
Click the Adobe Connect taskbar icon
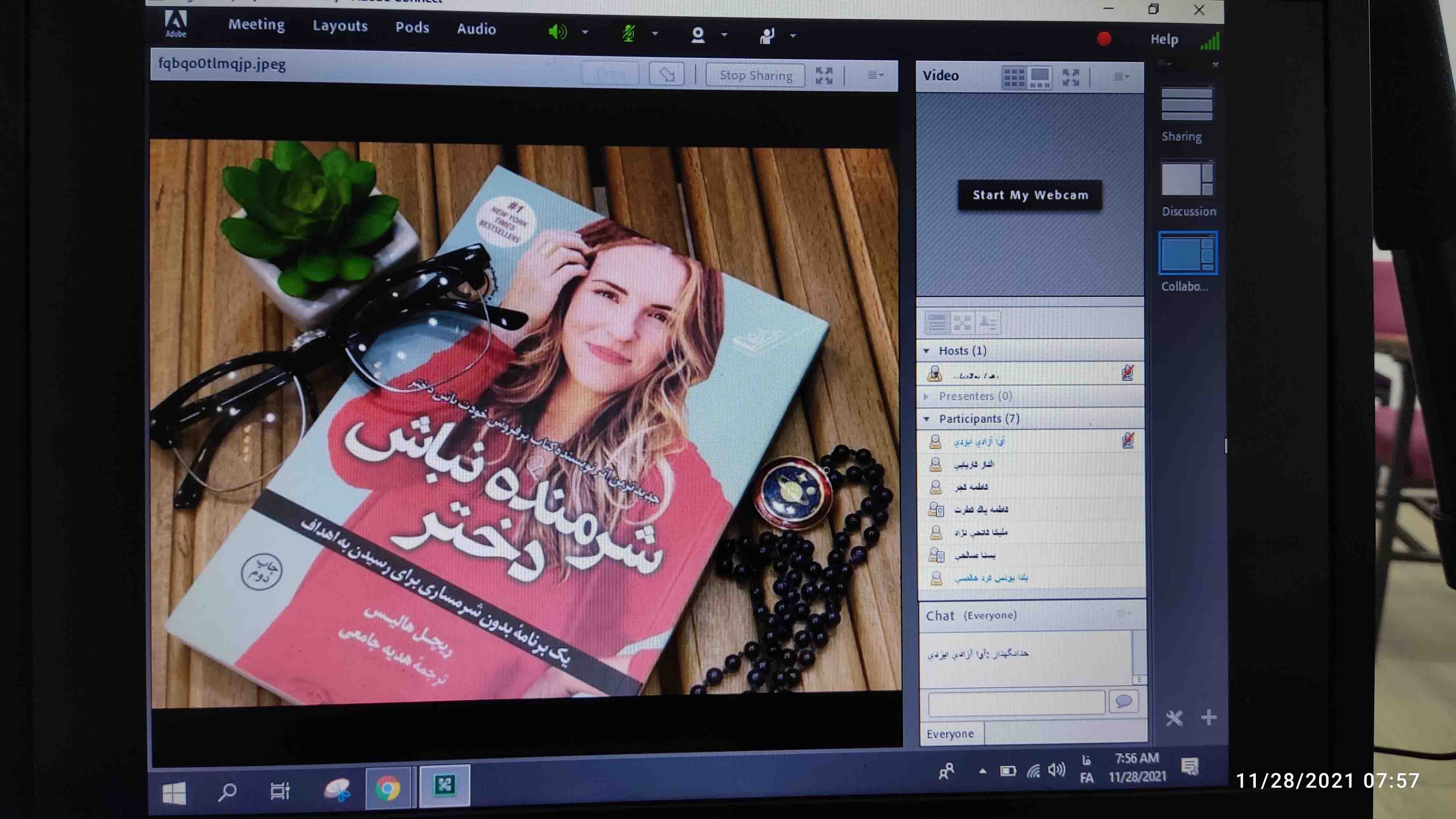tap(444, 785)
